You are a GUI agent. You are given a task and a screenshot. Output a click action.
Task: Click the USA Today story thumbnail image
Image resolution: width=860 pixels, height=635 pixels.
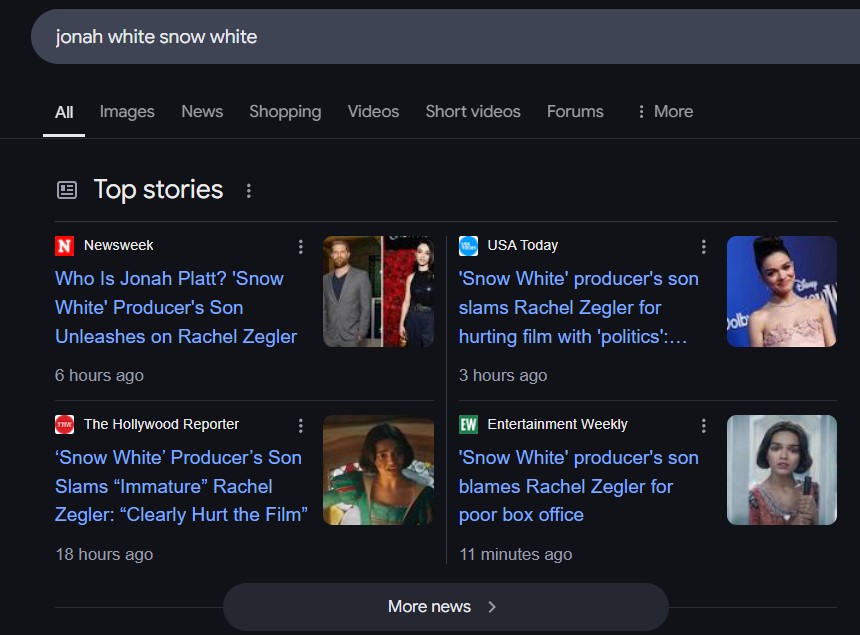pyautogui.click(x=781, y=292)
